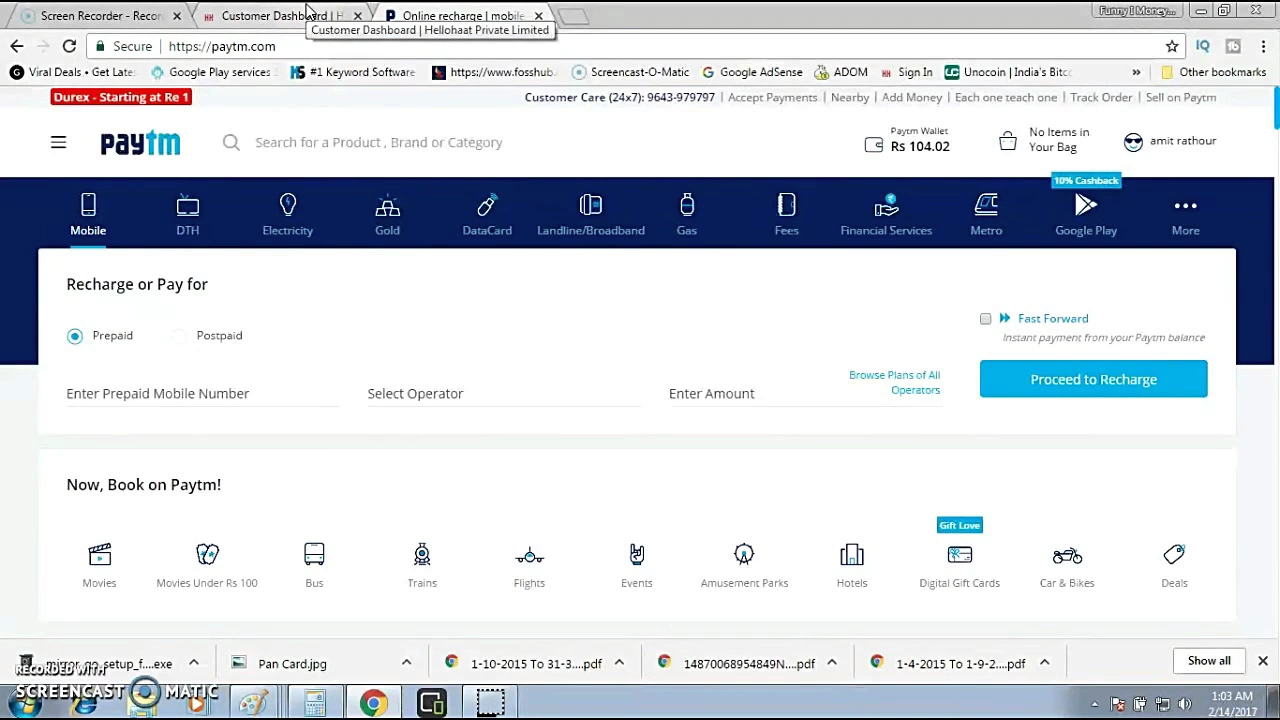Select the DTH recharge category
This screenshot has width=1280, height=720.
[188, 214]
